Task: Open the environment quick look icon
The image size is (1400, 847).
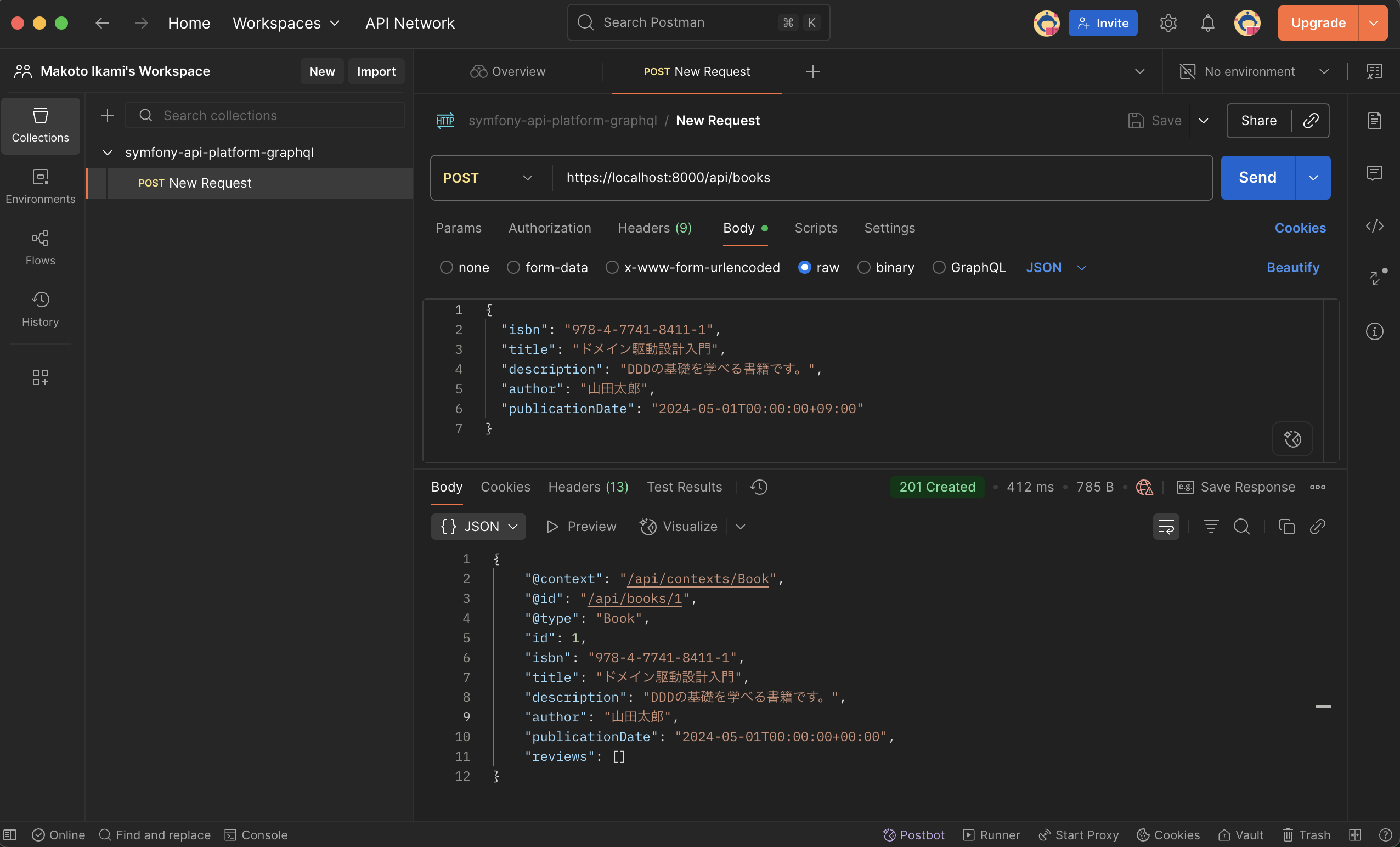Action: 1374,71
